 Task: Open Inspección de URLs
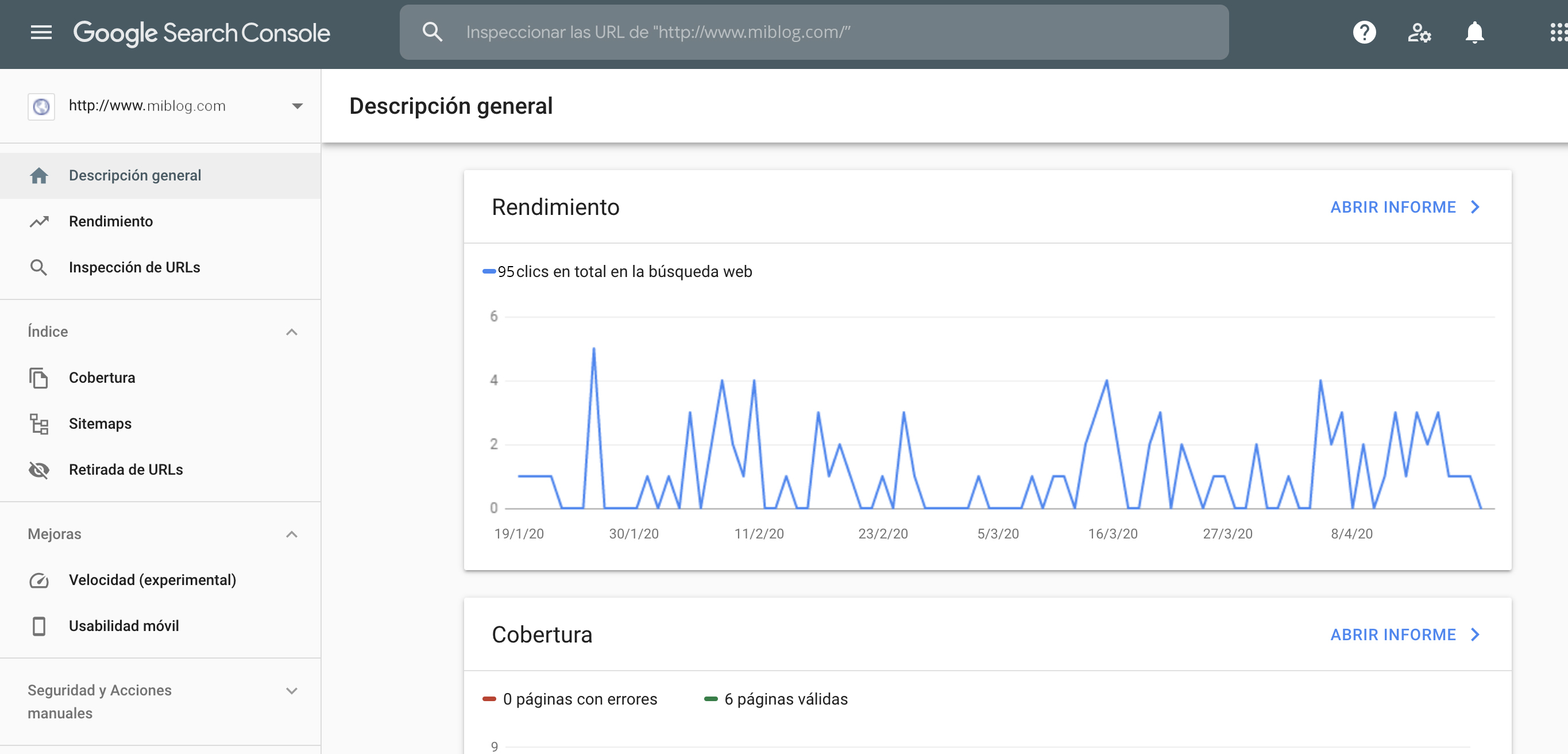pos(134,267)
